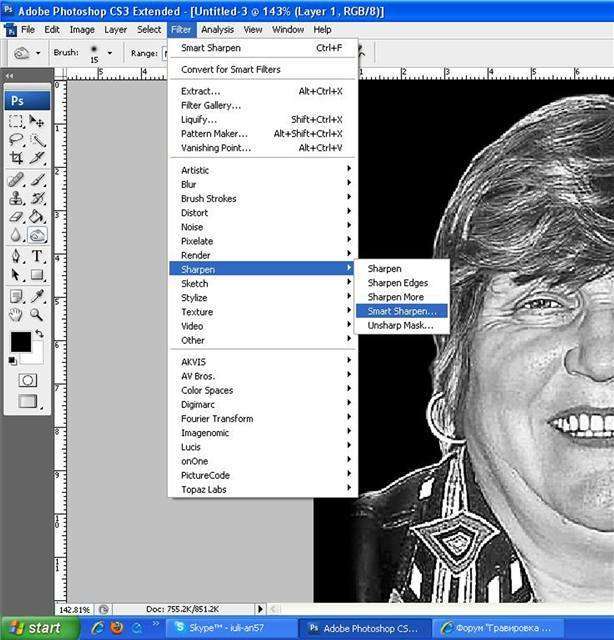Toggle Quick Mask mode button
Screen dimensions: 614x640
pos(27,380)
